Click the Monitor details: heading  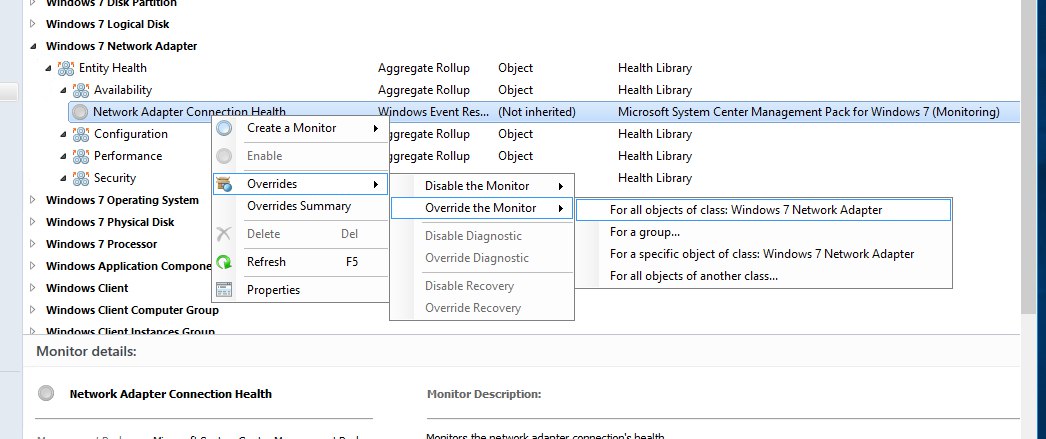(x=86, y=351)
